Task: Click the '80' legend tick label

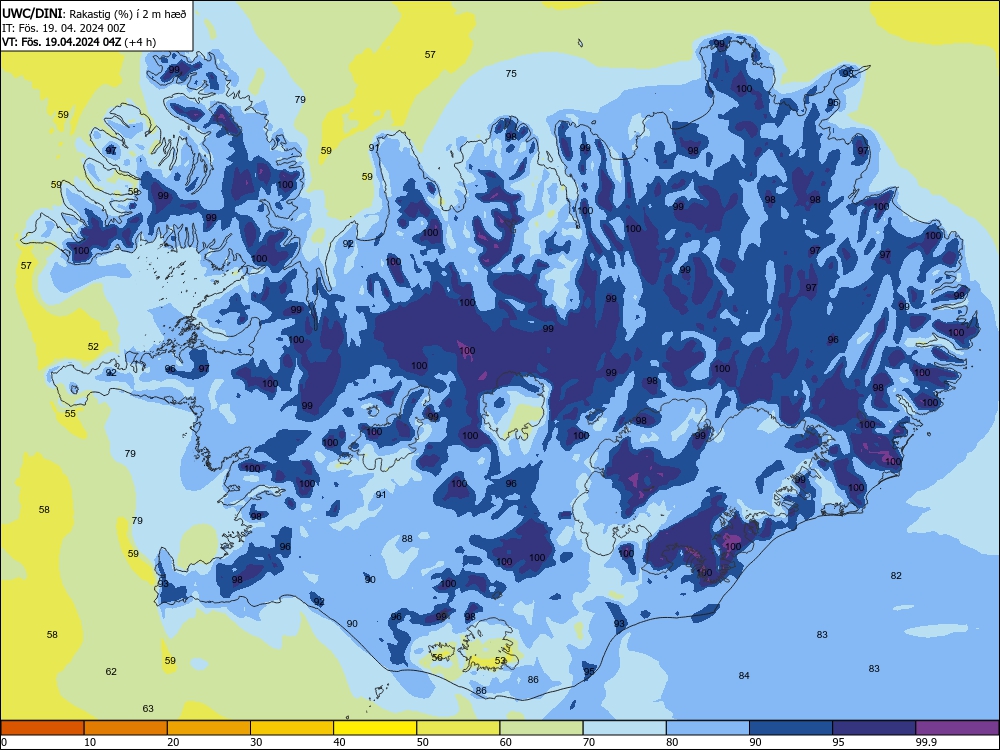Action: pos(672,742)
